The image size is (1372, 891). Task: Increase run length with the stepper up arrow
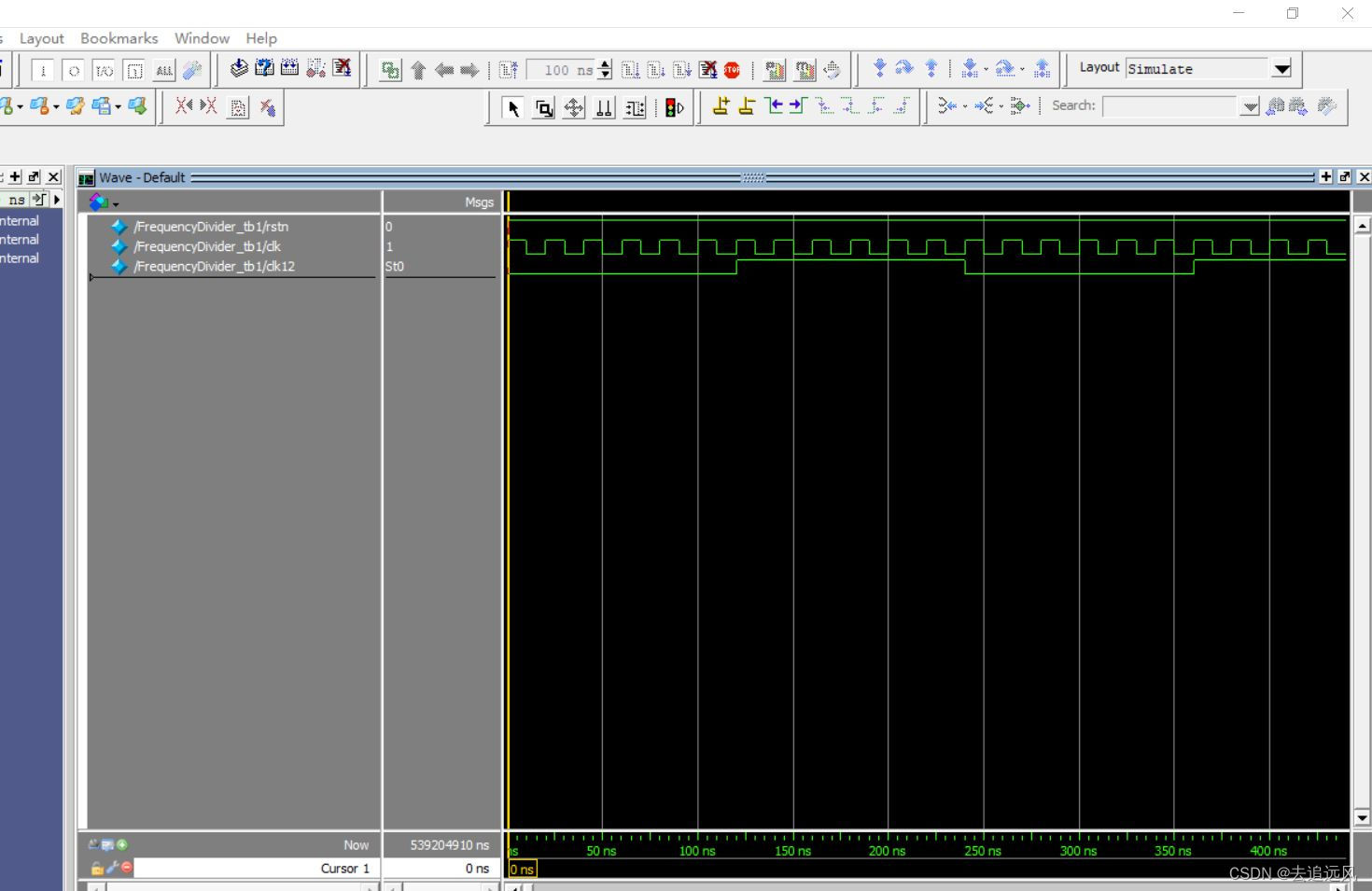[x=605, y=63]
